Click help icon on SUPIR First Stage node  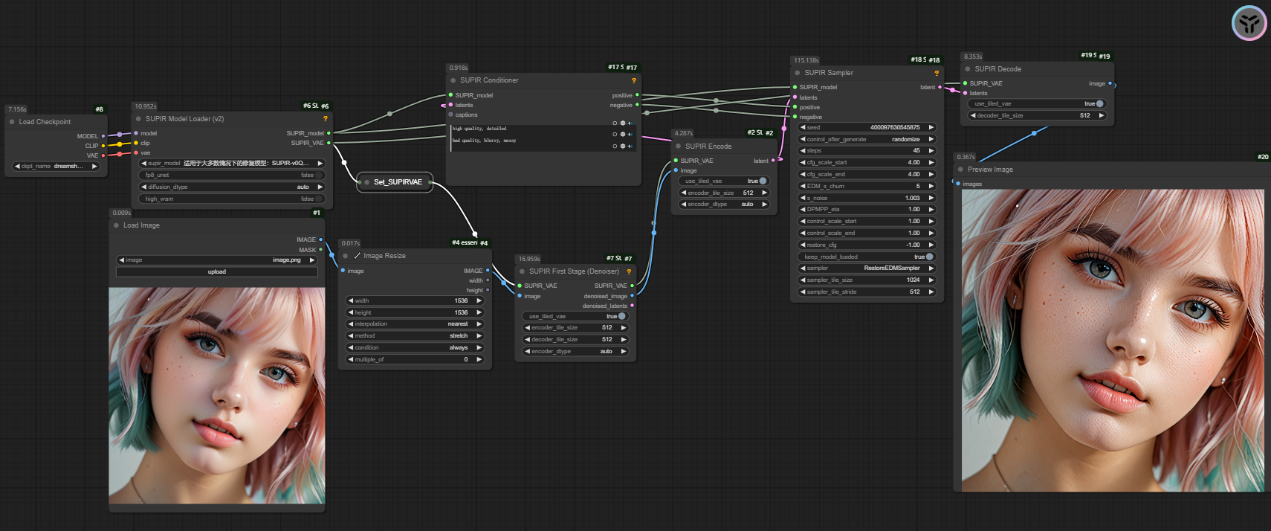coord(628,271)
